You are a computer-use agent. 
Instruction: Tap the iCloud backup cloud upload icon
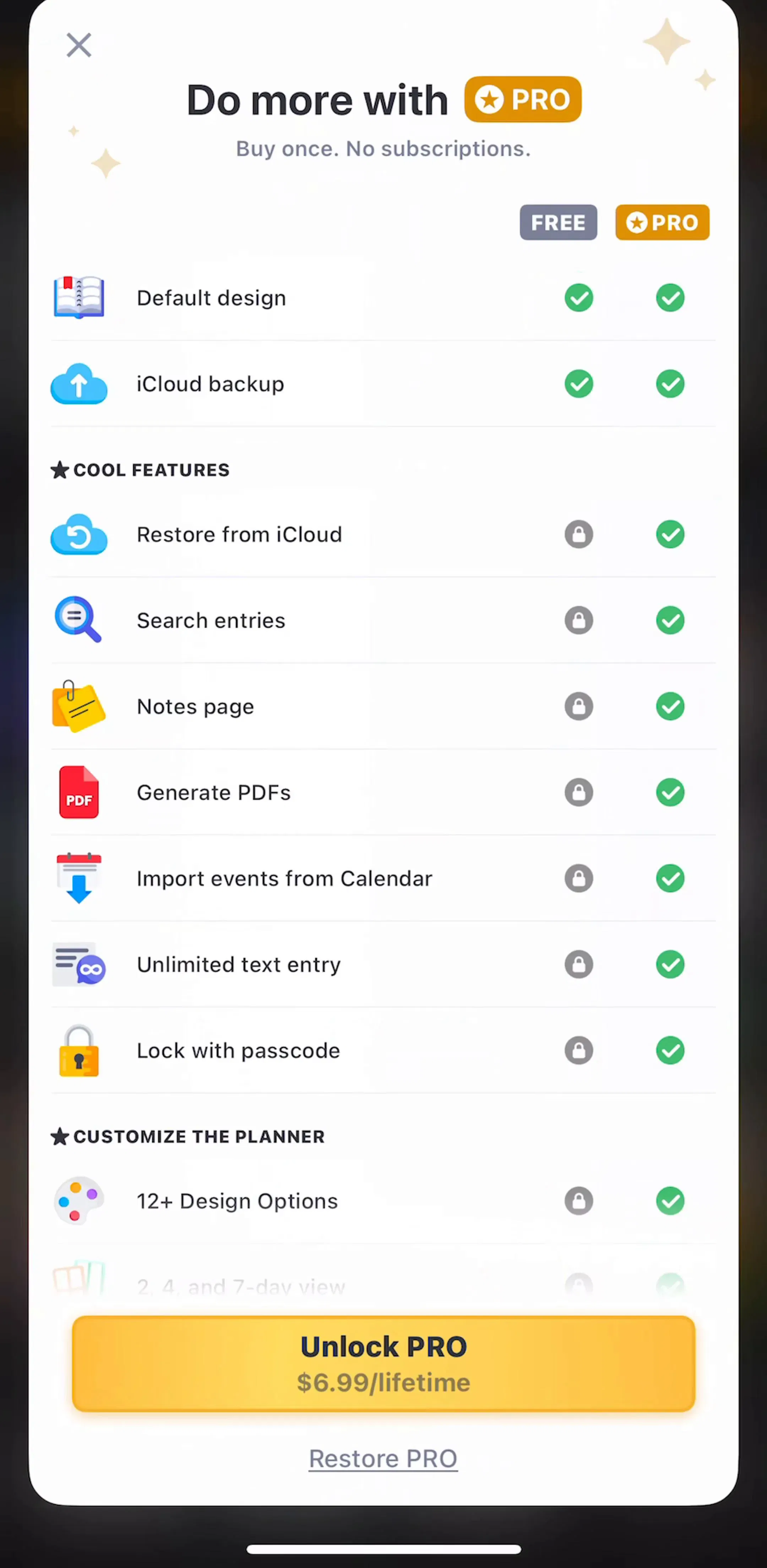79,384
